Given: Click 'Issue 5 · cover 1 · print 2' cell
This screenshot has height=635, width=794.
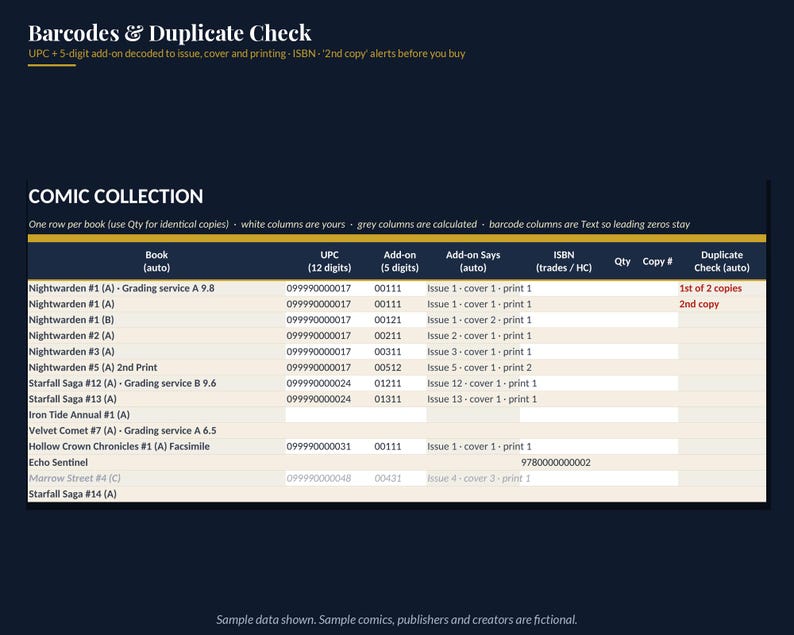Looking at the screenshot, I should click(x=473, y=367).
